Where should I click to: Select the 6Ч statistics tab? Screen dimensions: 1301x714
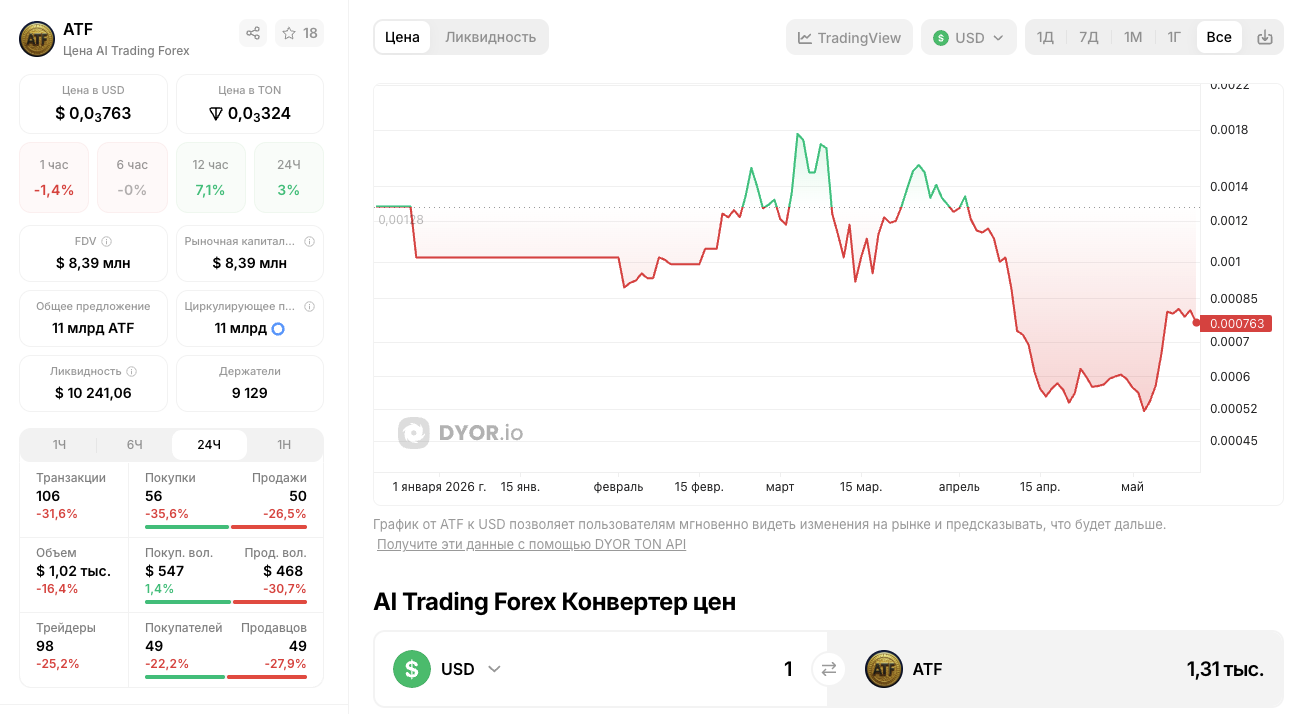134,444
